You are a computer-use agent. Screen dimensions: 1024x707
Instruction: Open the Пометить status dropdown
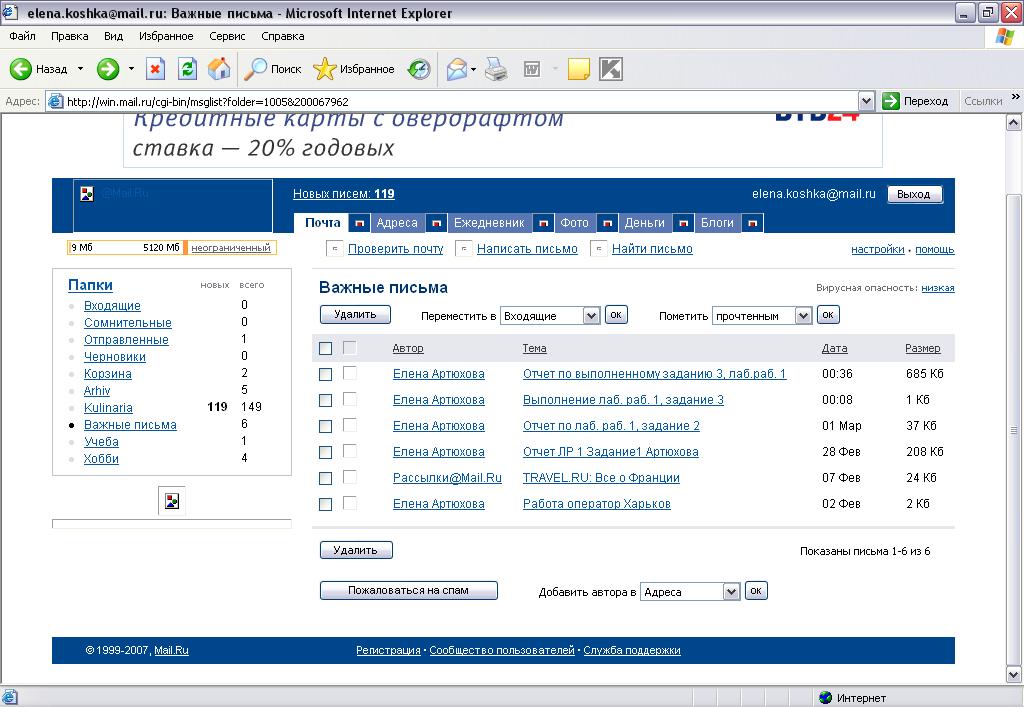pyautogui.click(x=762, y=316)
